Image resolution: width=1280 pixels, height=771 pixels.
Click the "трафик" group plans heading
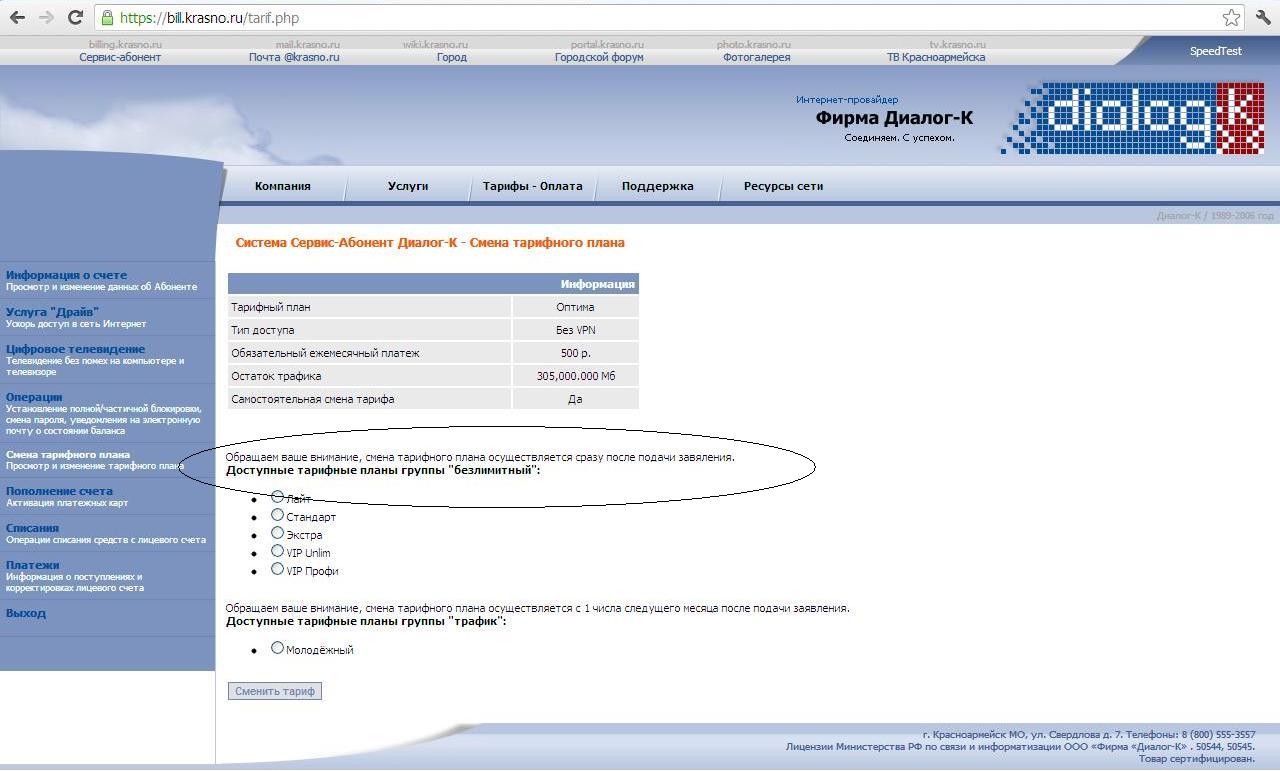pyautogui.click(x=366, y=621)
